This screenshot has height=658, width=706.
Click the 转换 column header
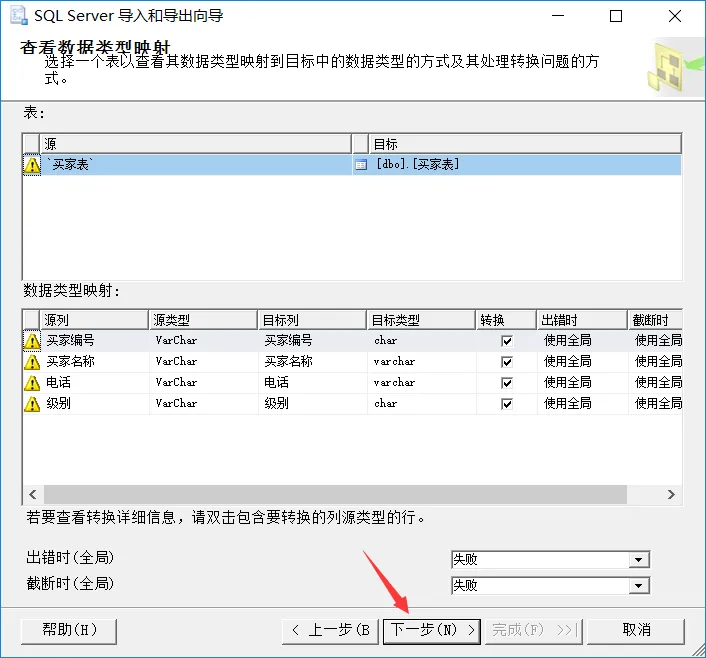pyautogui.click(x=507, y=320)
